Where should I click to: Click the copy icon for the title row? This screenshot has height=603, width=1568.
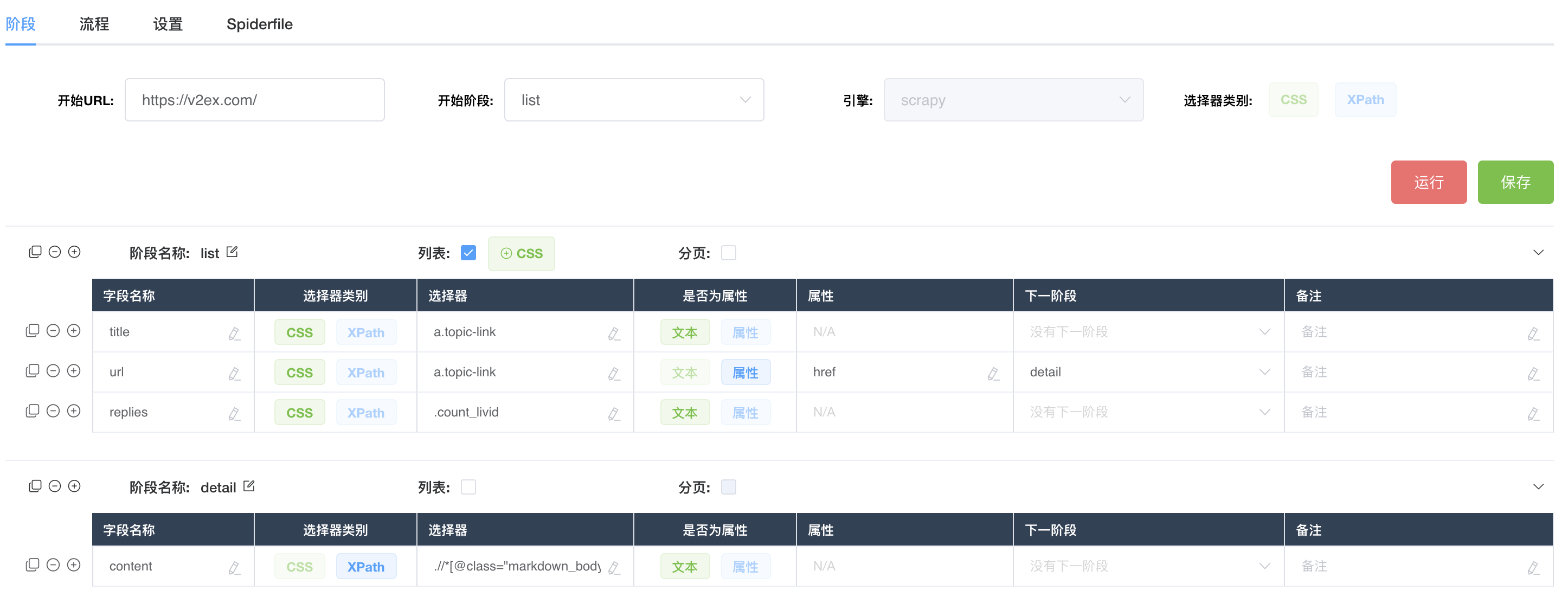click(x=33, y=331)
